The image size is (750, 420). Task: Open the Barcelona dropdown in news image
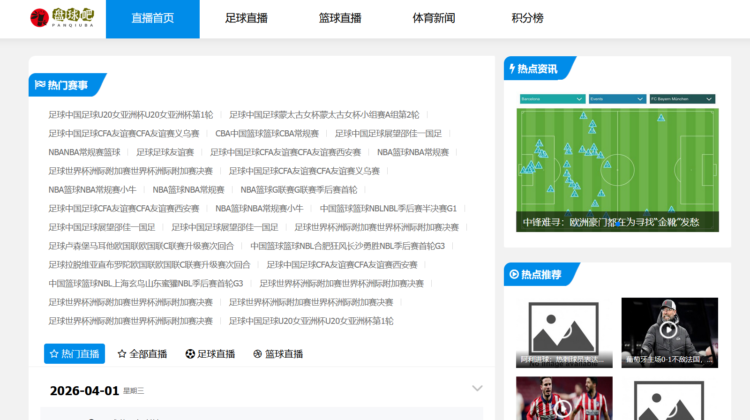coord(550,99)
